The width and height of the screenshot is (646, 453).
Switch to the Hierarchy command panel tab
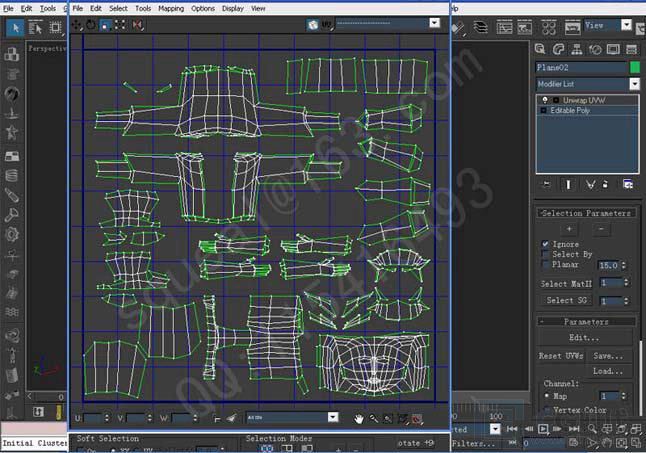pyautogui.click(x=576, y=49)
